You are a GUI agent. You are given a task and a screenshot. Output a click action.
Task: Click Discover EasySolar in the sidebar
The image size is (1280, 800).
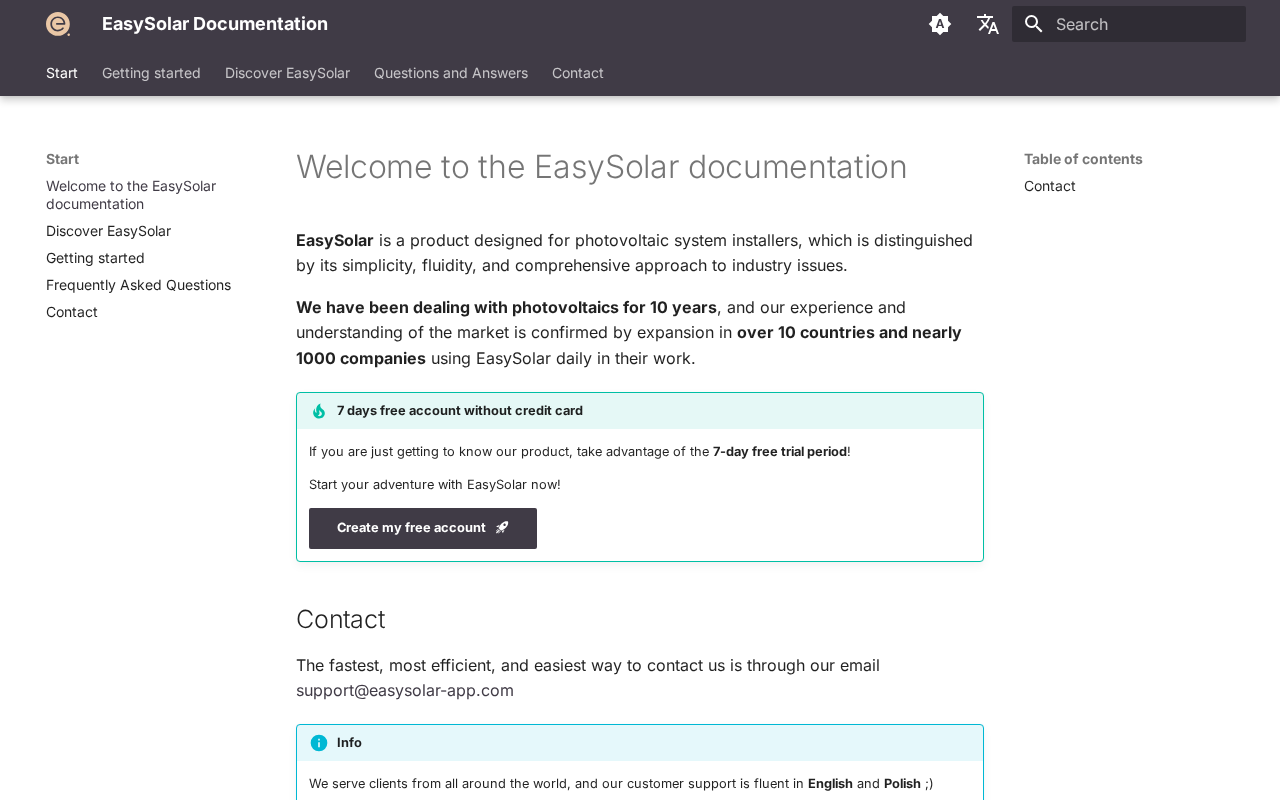pos(108,231)
